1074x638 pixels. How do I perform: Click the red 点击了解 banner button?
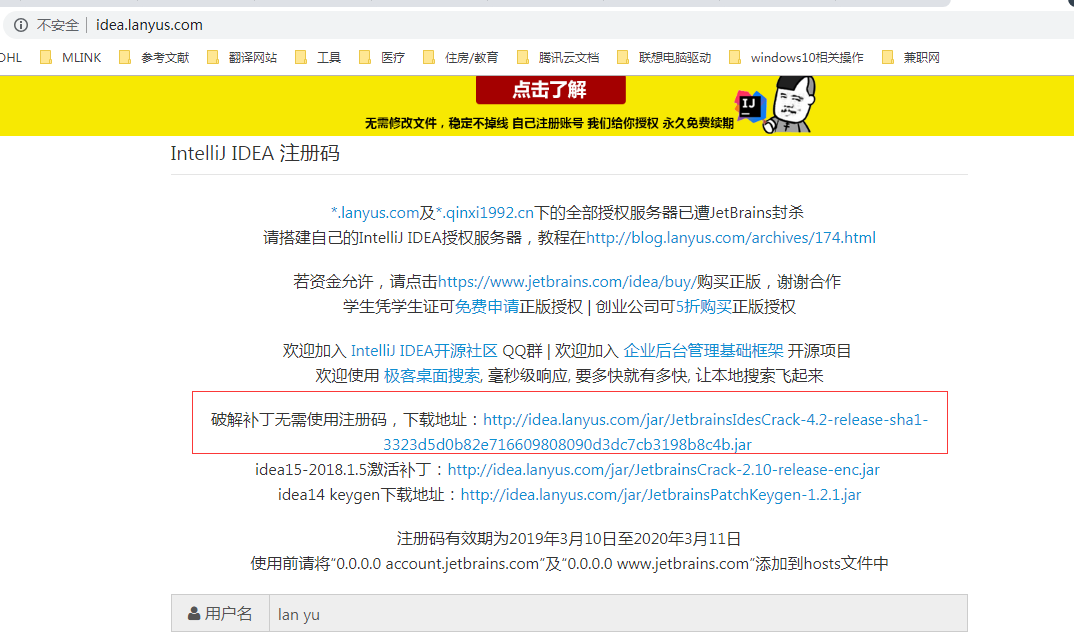click(x=551, y=90)
